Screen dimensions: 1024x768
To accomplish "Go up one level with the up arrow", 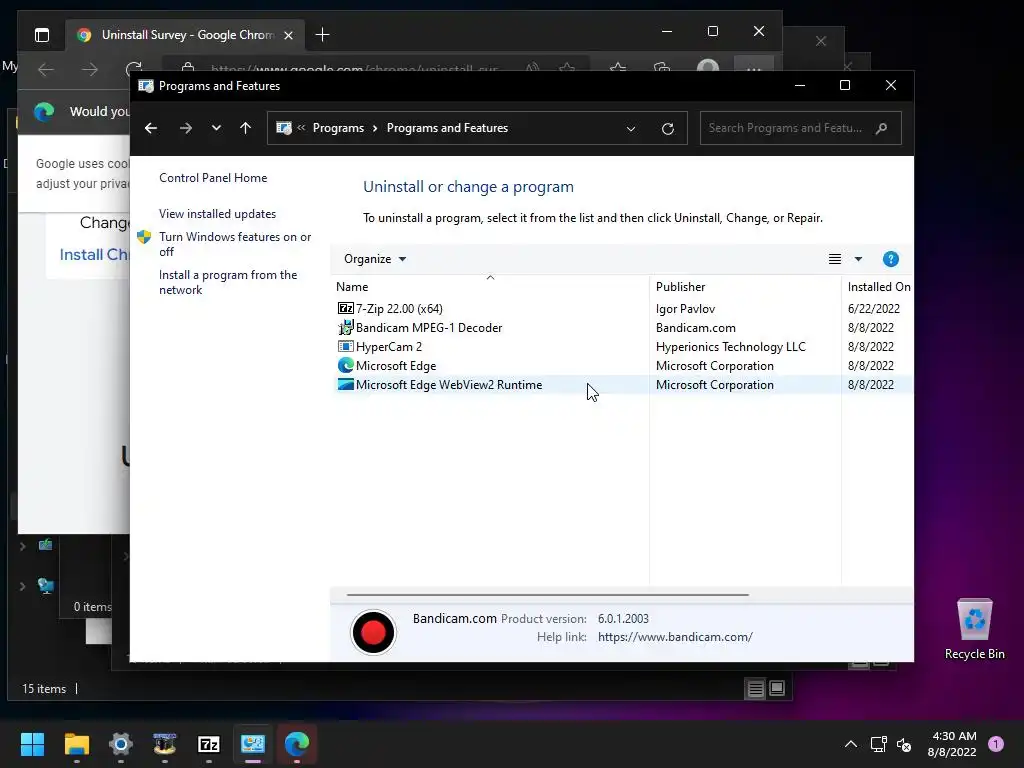I will (x=246, y=128).
